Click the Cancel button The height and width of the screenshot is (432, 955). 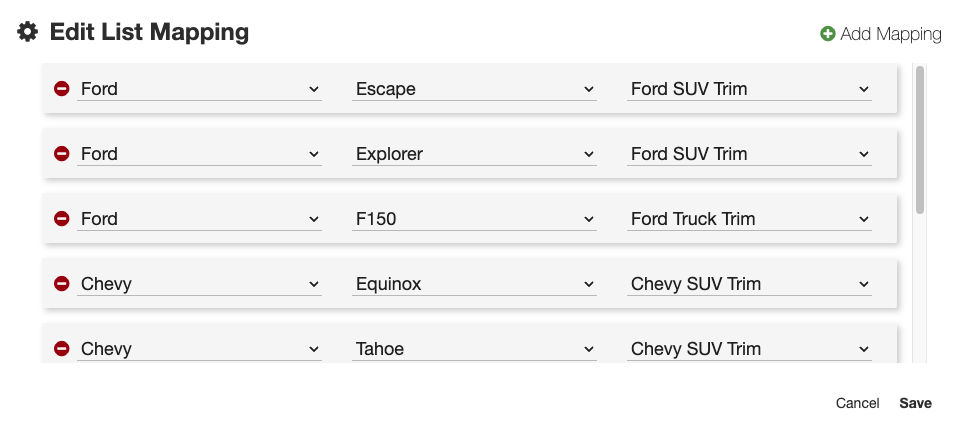point(857,403)
